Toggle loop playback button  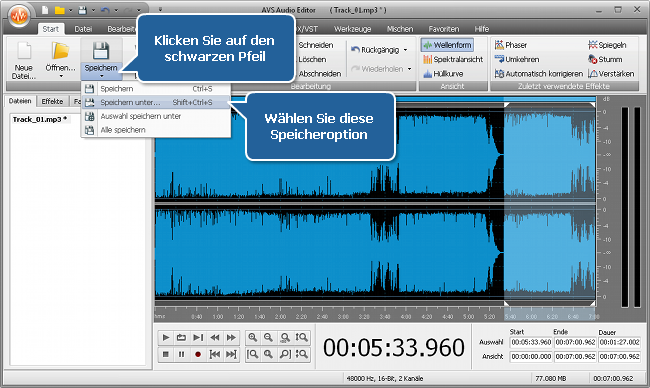181,337
